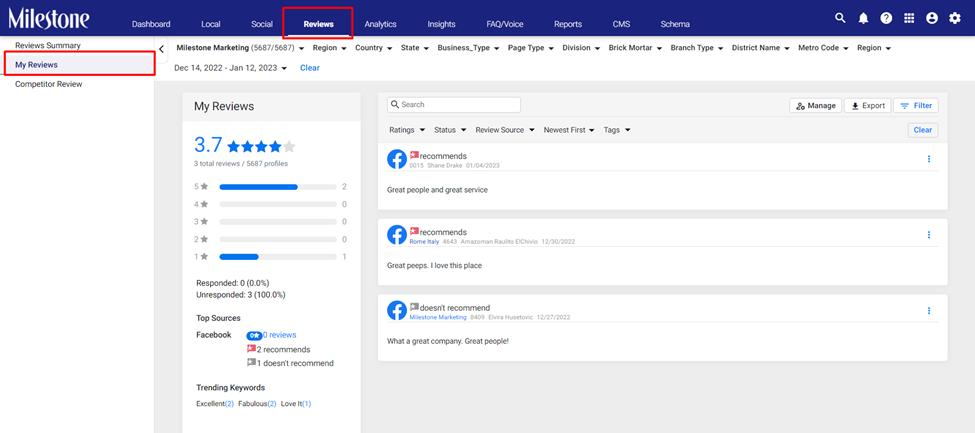Click the magnifier icon in the reviews search box
Viewport: 975px width, 433px height.
(395, 105)
